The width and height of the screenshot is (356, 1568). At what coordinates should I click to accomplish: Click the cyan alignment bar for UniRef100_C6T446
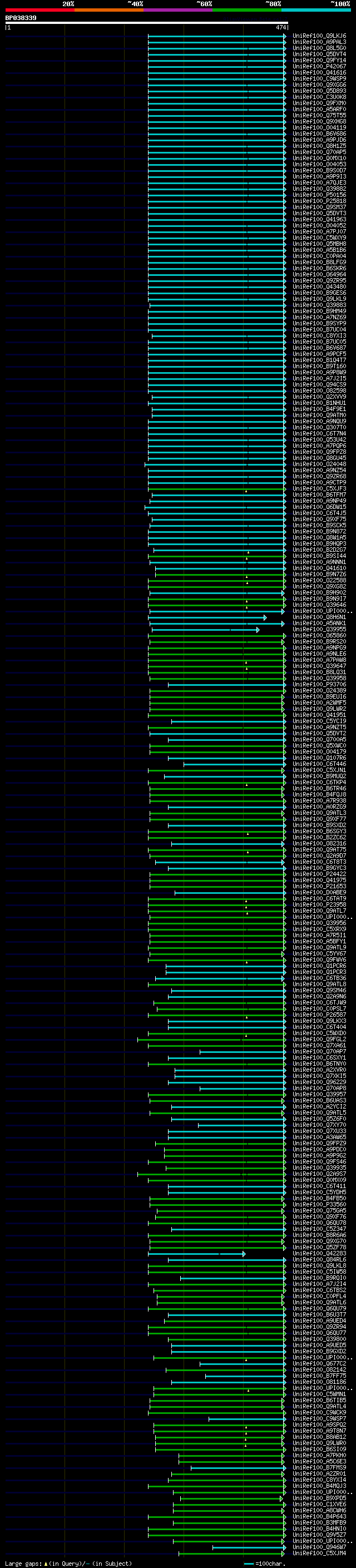pyautogui.click(x=235, y=764)
